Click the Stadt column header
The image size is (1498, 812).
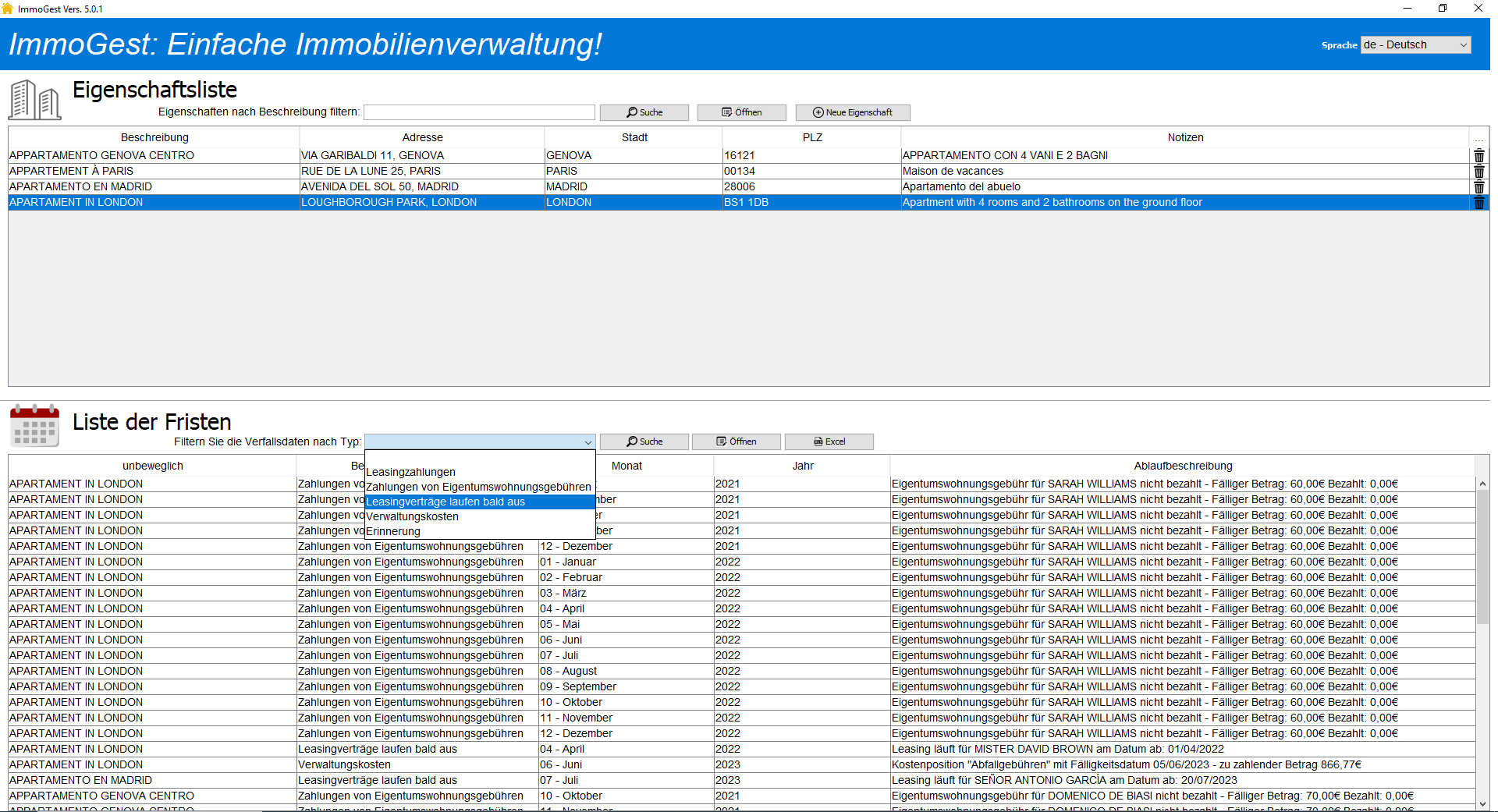634,137
